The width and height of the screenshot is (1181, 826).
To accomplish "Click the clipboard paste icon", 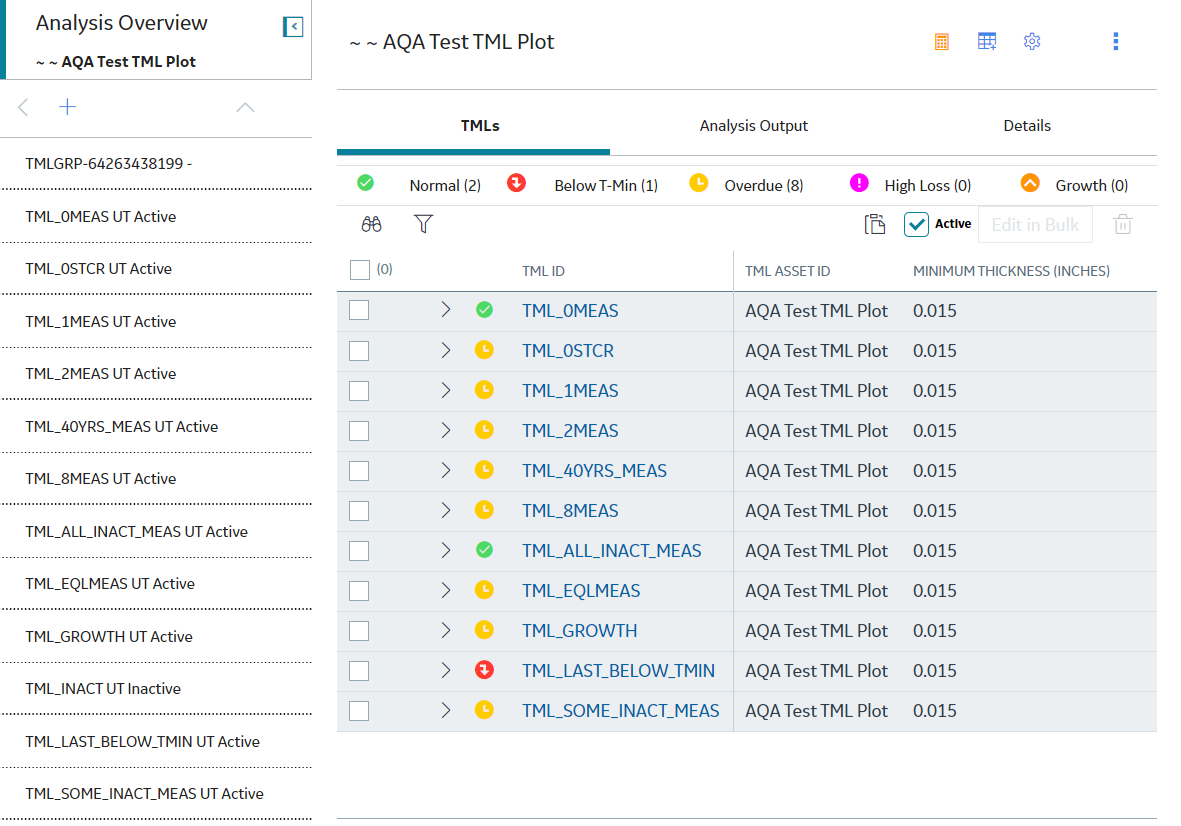I will tap(874, 224).
